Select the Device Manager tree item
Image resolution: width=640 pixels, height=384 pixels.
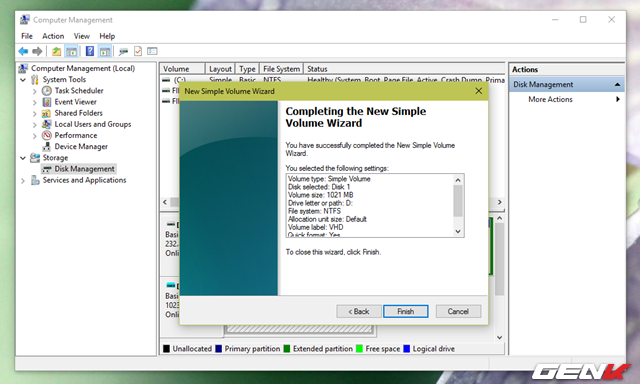(x=81, y=146)
